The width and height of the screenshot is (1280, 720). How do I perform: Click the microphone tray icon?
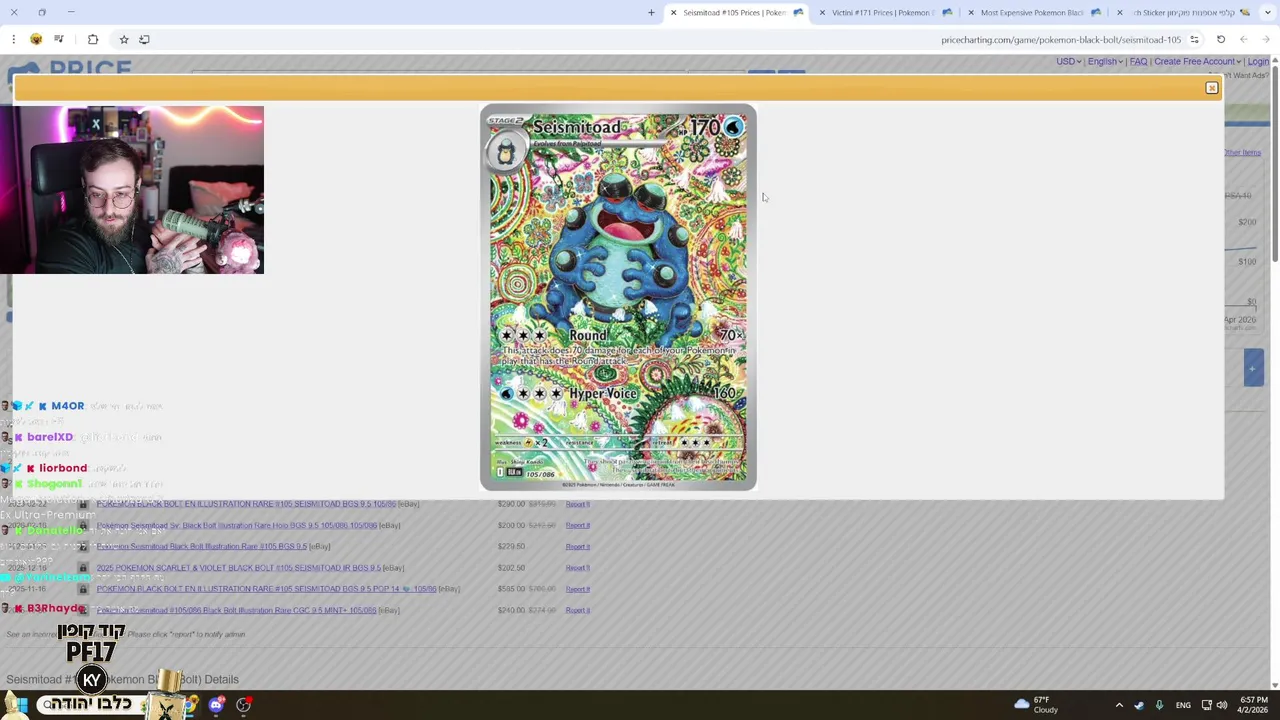pos(1159,705)
